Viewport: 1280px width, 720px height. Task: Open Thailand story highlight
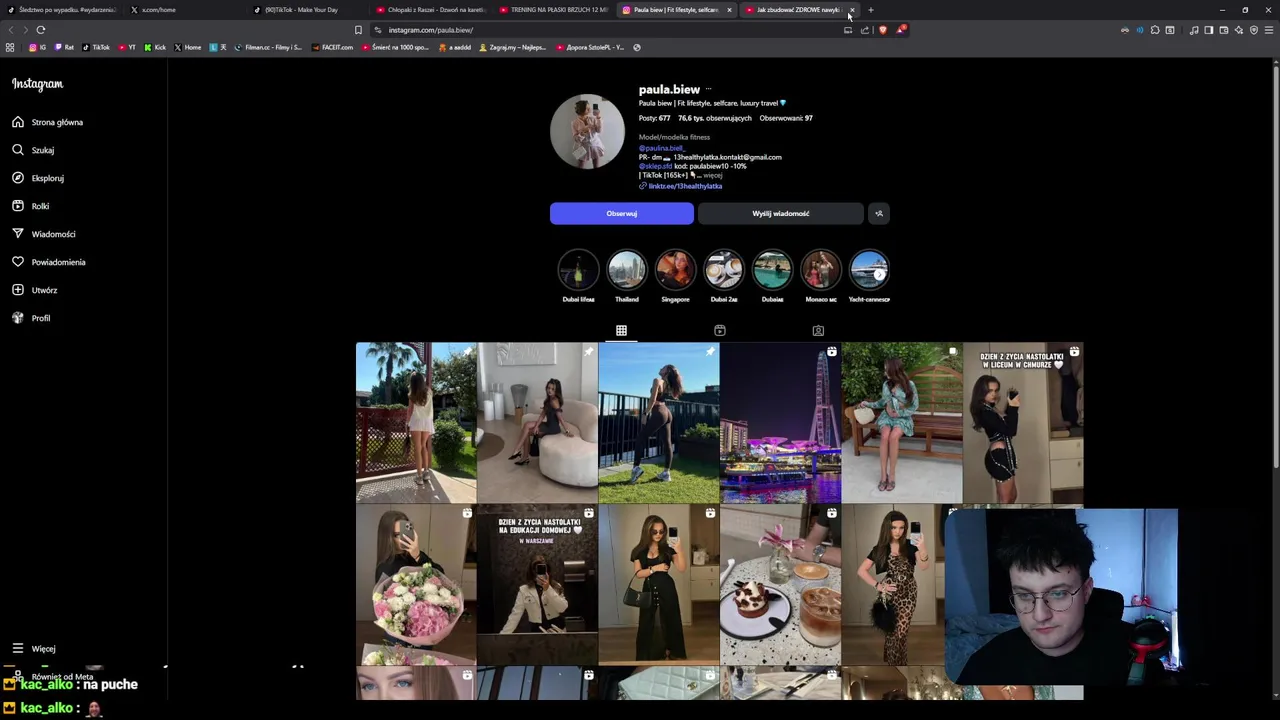[x=627, y=270]
